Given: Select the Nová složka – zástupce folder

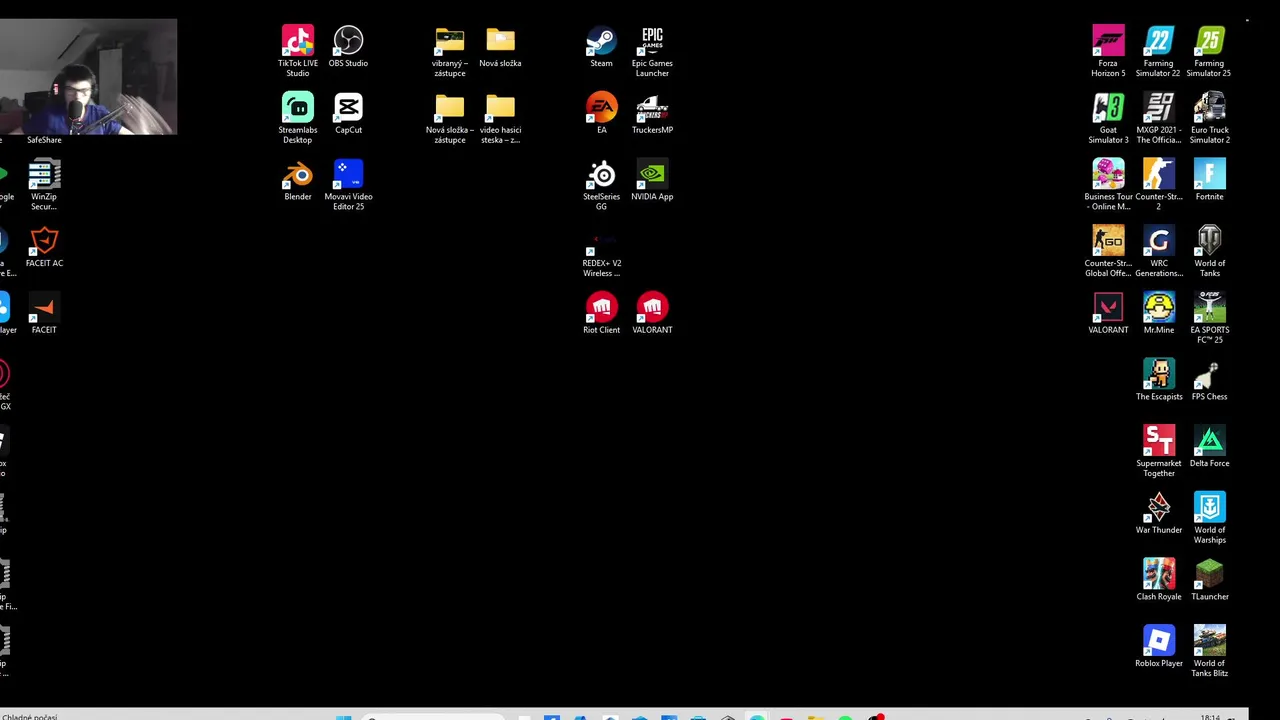Looking at the screenshot, I should coord(450,108).
